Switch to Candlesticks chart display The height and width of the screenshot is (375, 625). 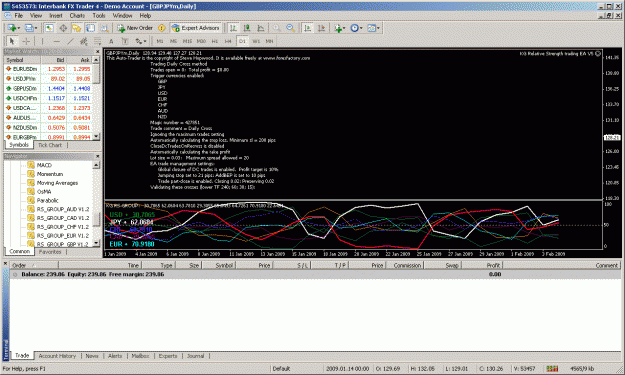coord(247,28)
